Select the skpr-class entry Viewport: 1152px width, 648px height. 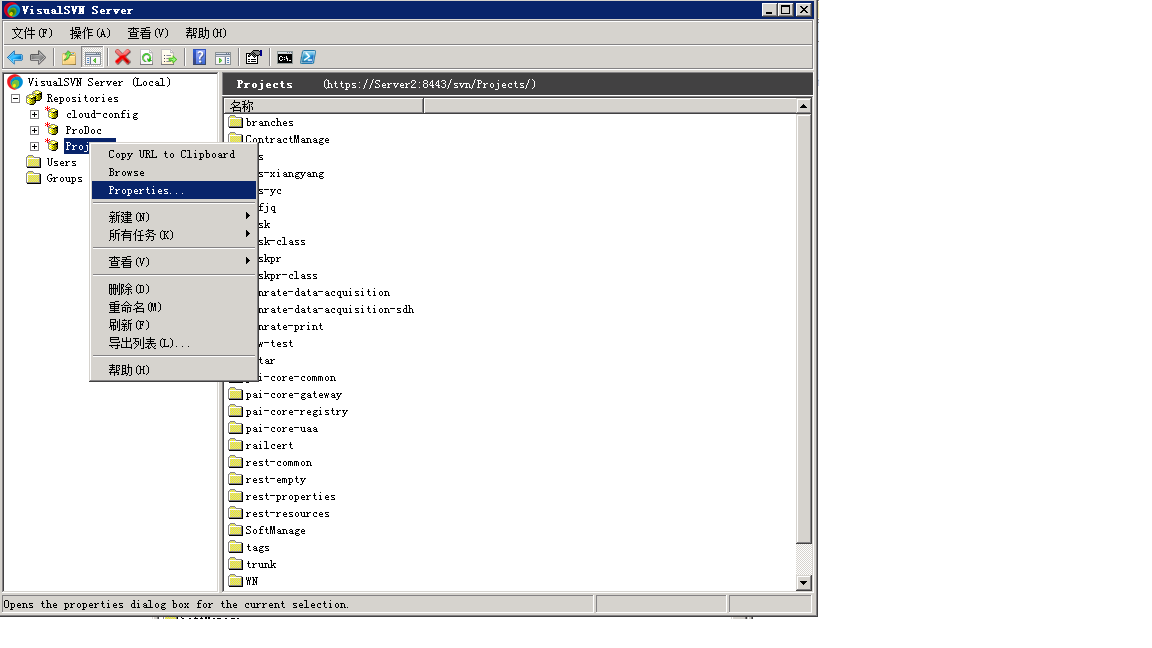pos(288,276)
